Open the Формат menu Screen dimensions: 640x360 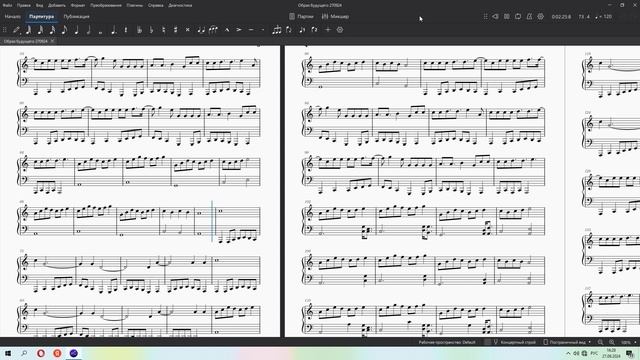(78, 5)
